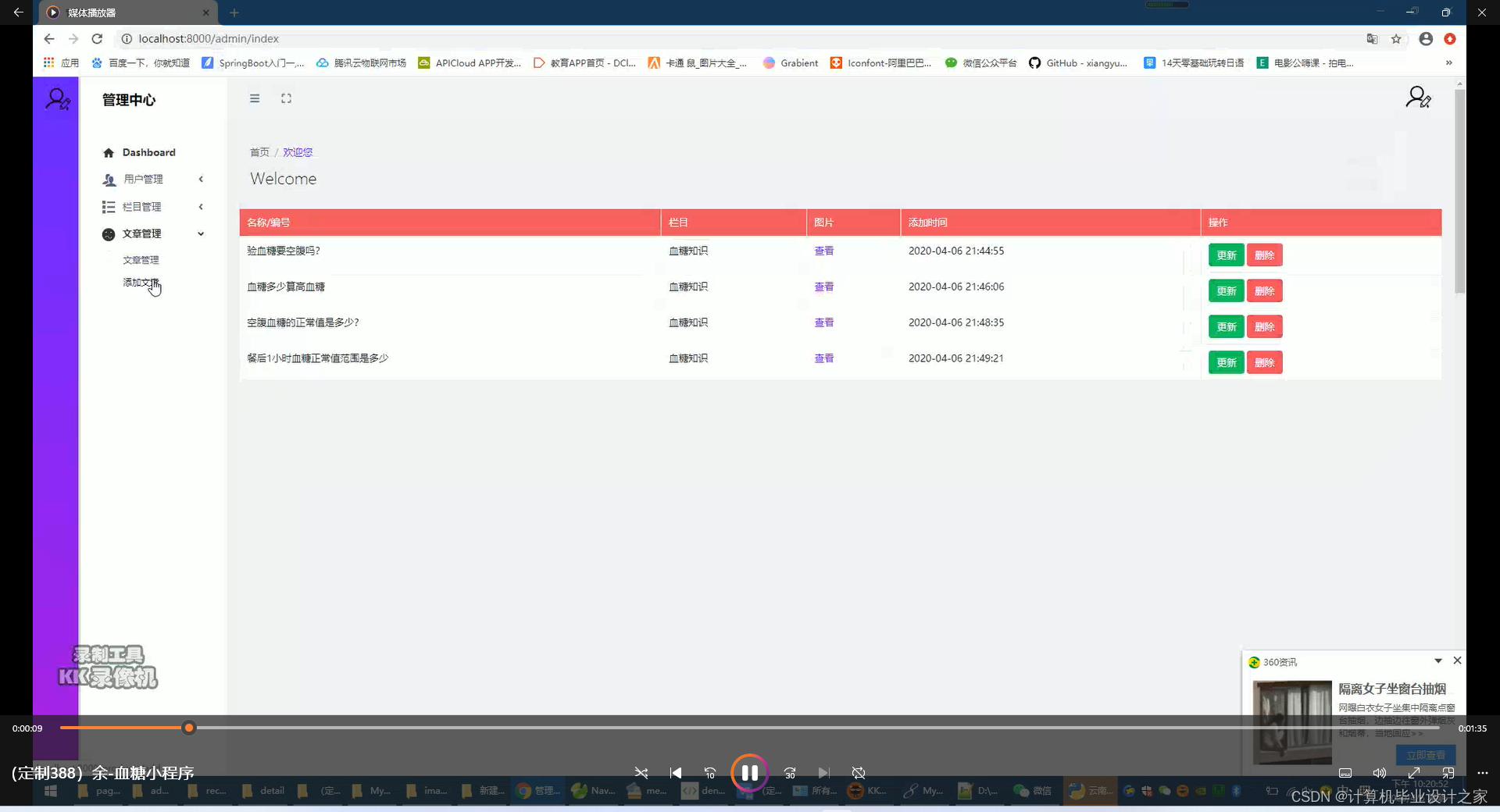Open the 应用 apps bookmark
The image size is (1500, 812).
click(61, 62)
